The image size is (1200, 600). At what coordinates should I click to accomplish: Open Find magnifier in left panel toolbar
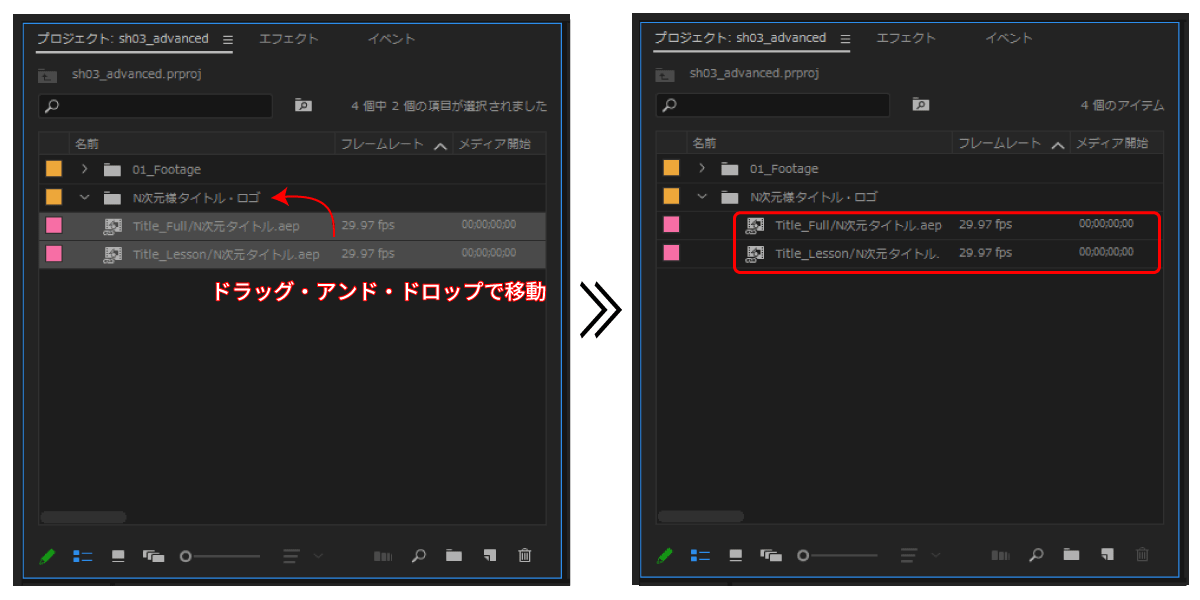coord(419,556)
